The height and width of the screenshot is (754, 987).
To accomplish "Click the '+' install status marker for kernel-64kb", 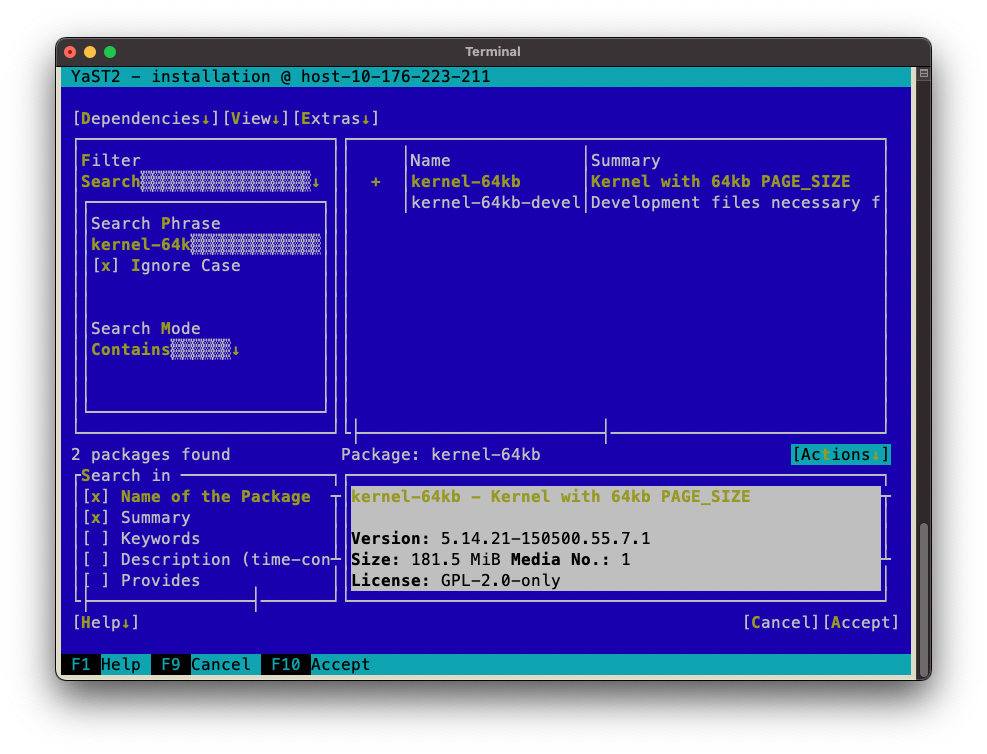I will pyautogui.click(x=376, y=182).
